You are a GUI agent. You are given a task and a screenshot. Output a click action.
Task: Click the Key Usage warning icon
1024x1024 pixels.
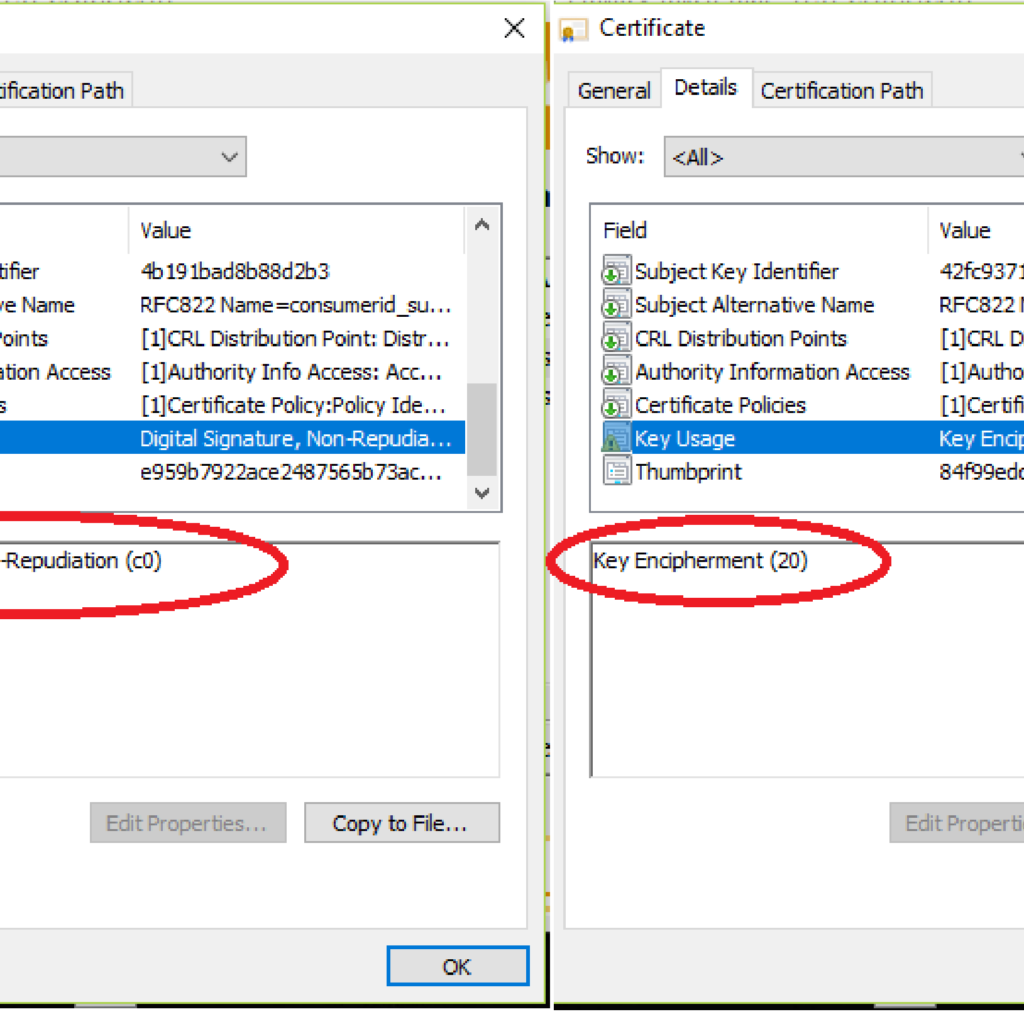tap(616, 439)
